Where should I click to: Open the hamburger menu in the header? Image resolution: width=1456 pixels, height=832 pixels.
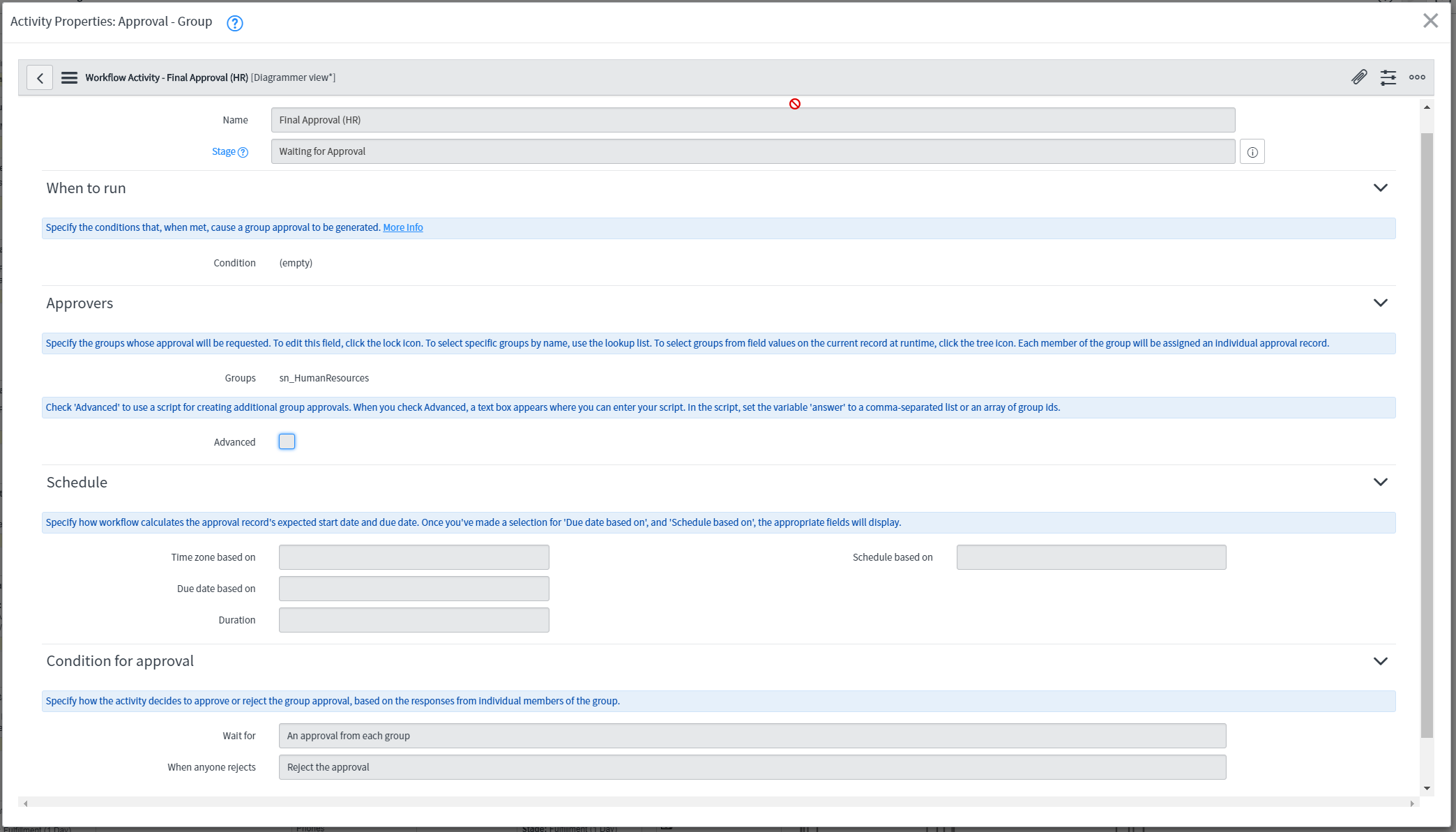tap(69, 77)
